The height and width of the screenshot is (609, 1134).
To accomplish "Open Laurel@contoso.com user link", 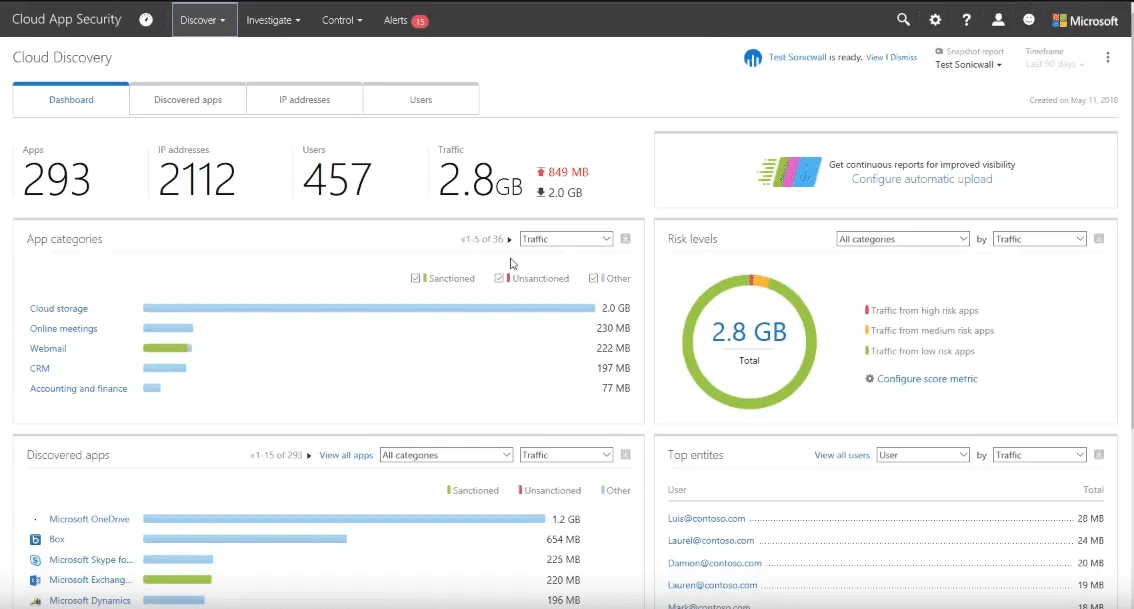I will coord(711,540).
